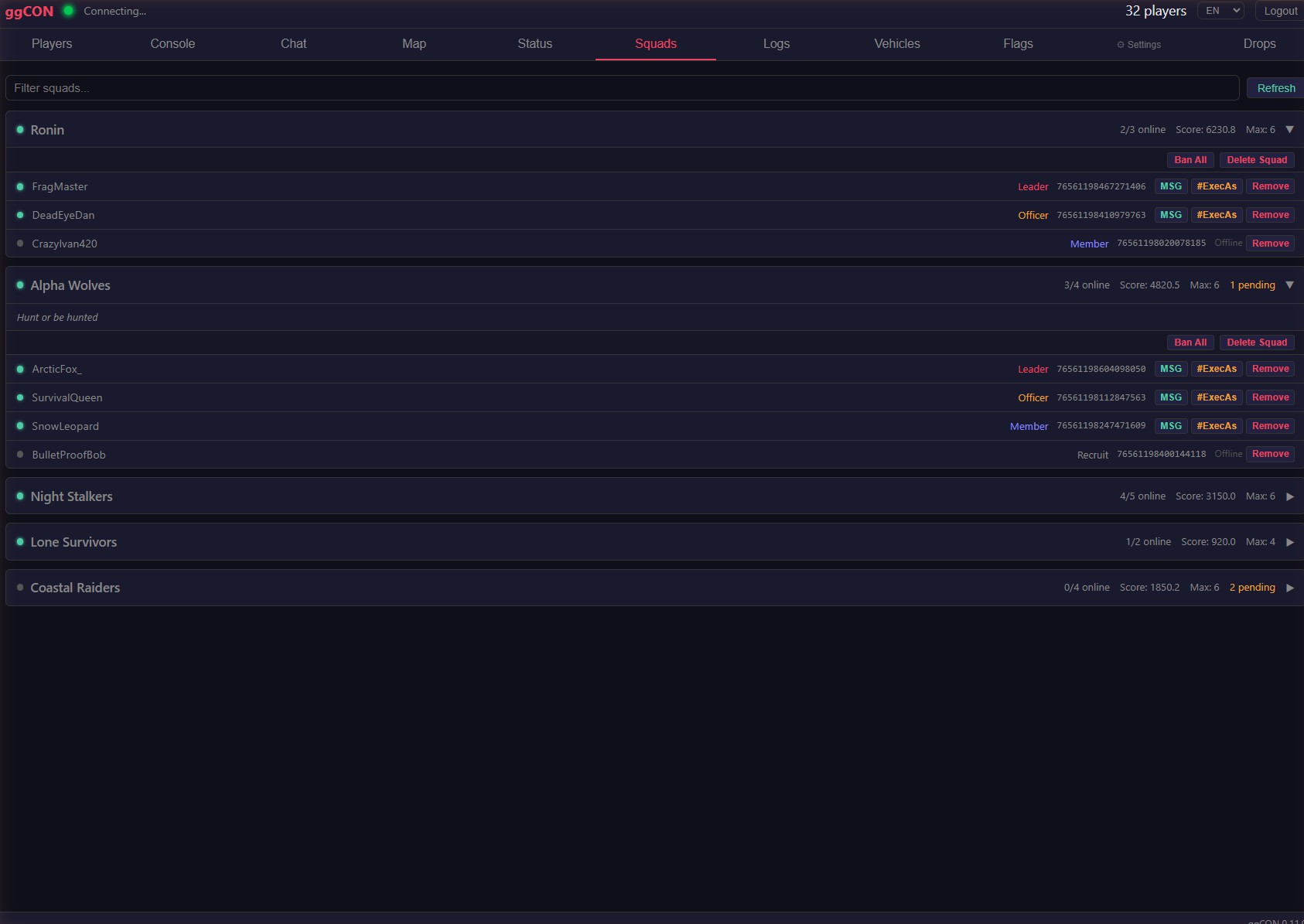Remove SnowLeopard from squad

[x=1270, y=426]
